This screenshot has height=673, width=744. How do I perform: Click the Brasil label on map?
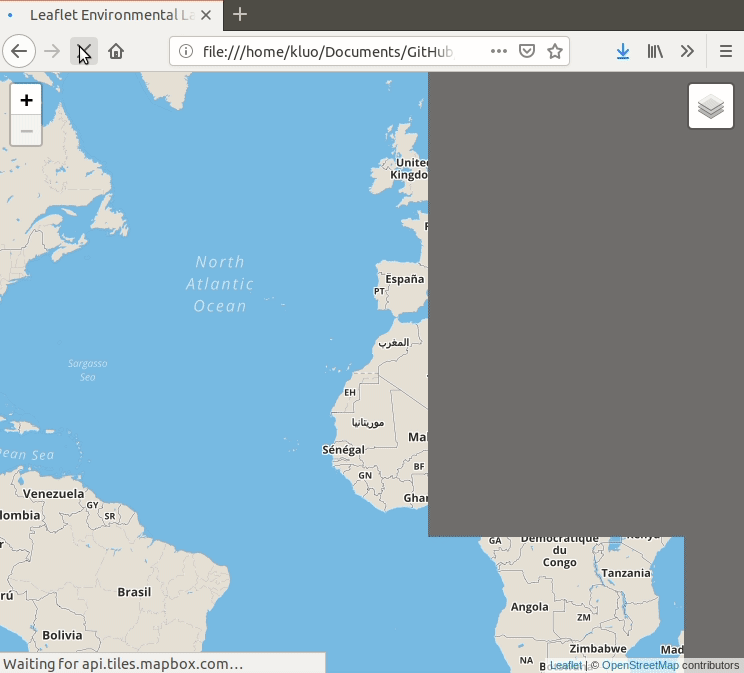134,592
